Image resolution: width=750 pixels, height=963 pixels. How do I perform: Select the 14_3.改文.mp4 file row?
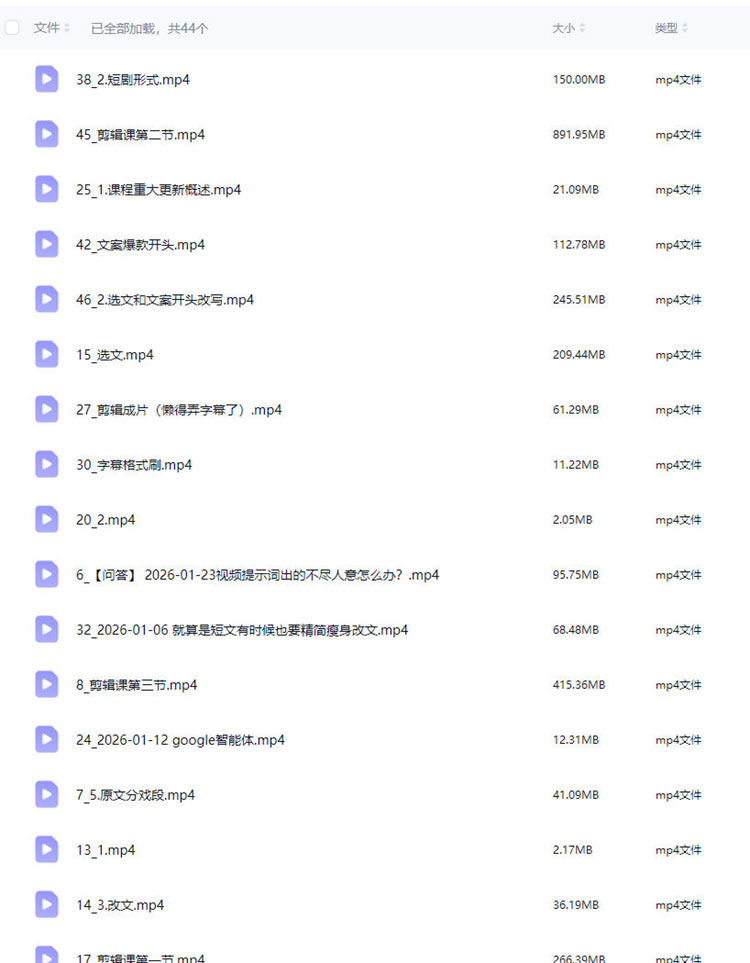pyautogui.click(x=375, y=905)
